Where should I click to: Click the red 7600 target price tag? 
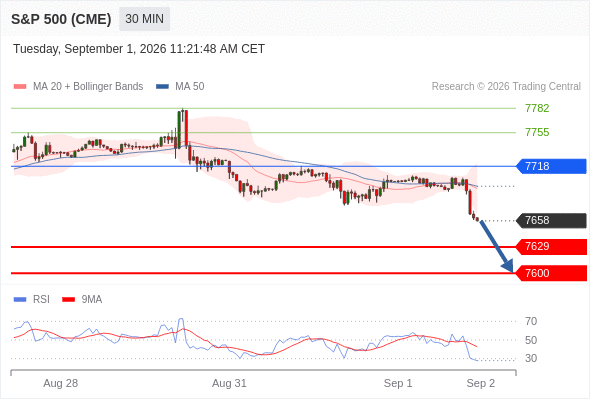coord(551,273)
